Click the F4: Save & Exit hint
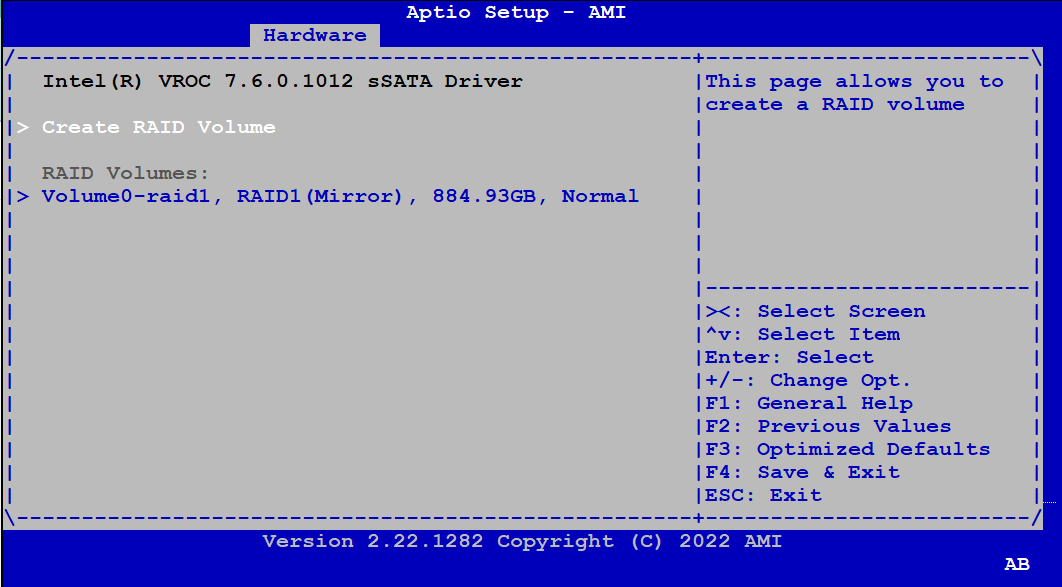 coord(803,473)
